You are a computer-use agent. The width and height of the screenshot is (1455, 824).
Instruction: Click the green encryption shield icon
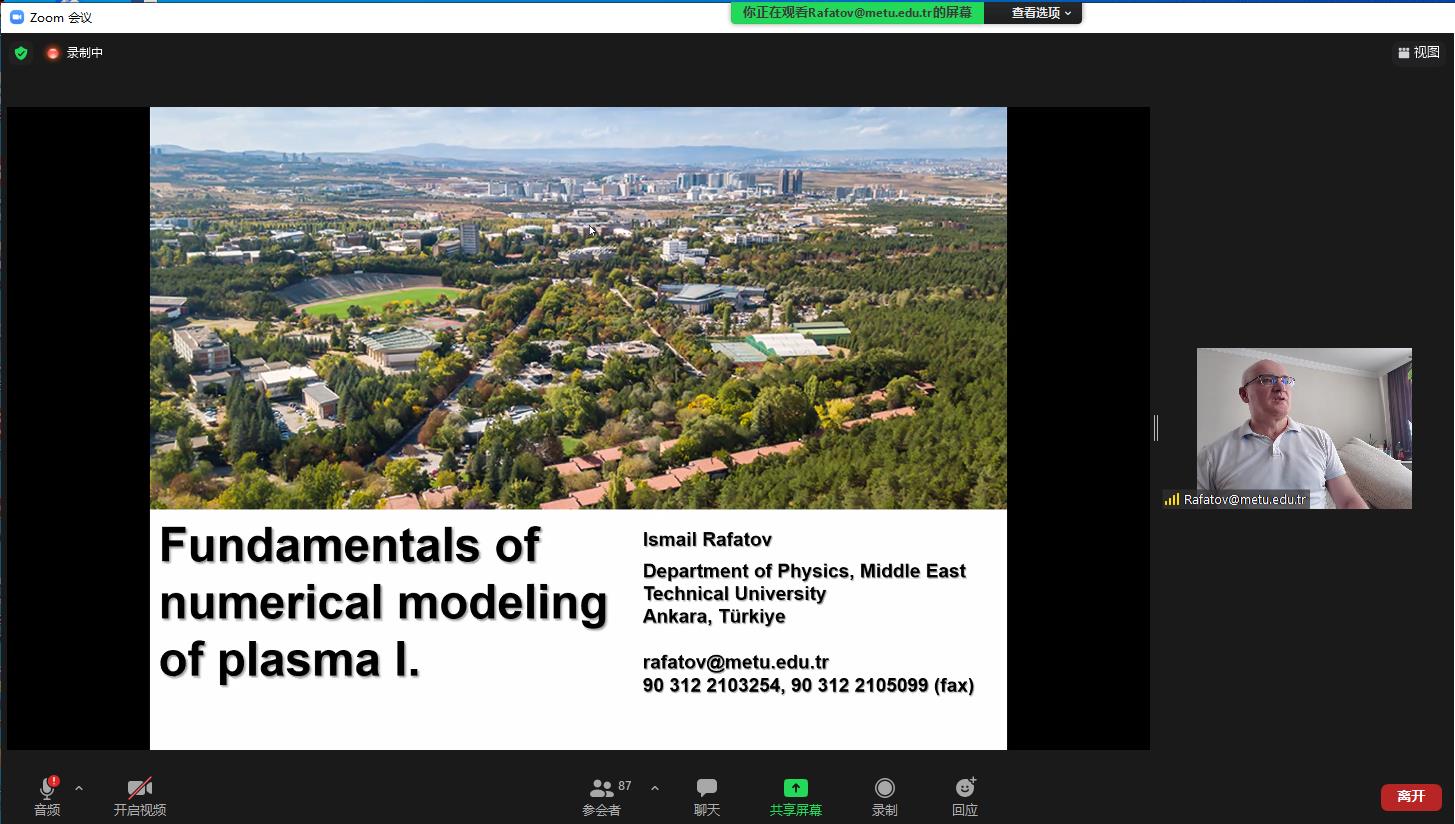21,53
